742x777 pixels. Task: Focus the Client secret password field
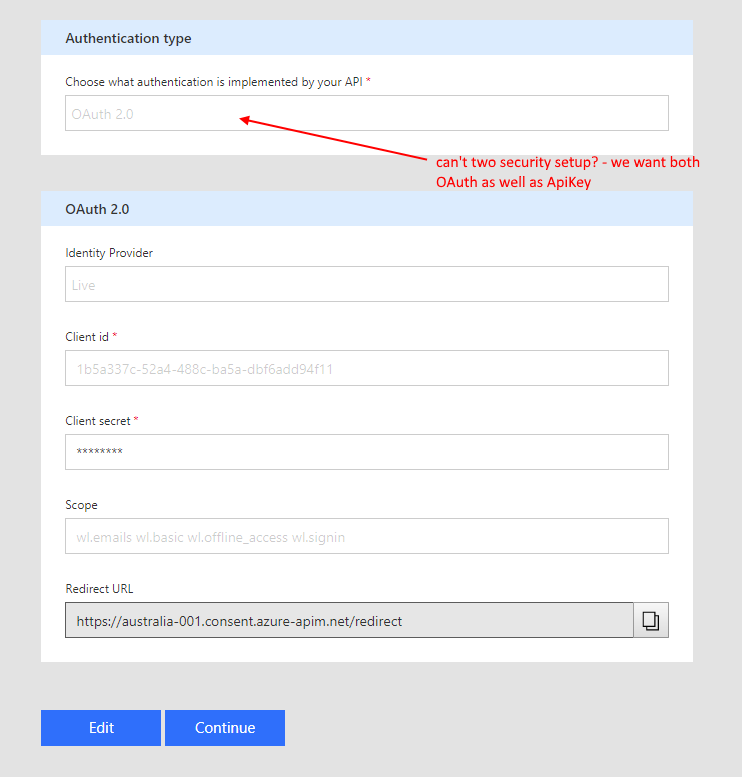[x=366, y=452]
